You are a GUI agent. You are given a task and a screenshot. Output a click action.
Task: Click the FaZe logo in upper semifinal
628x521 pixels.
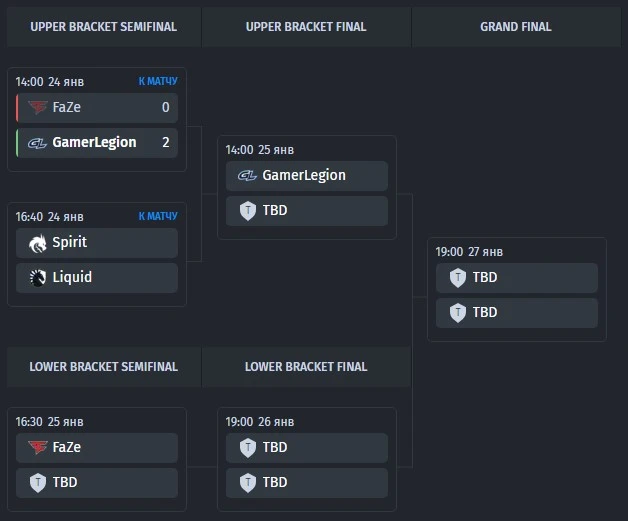point(38,107)
